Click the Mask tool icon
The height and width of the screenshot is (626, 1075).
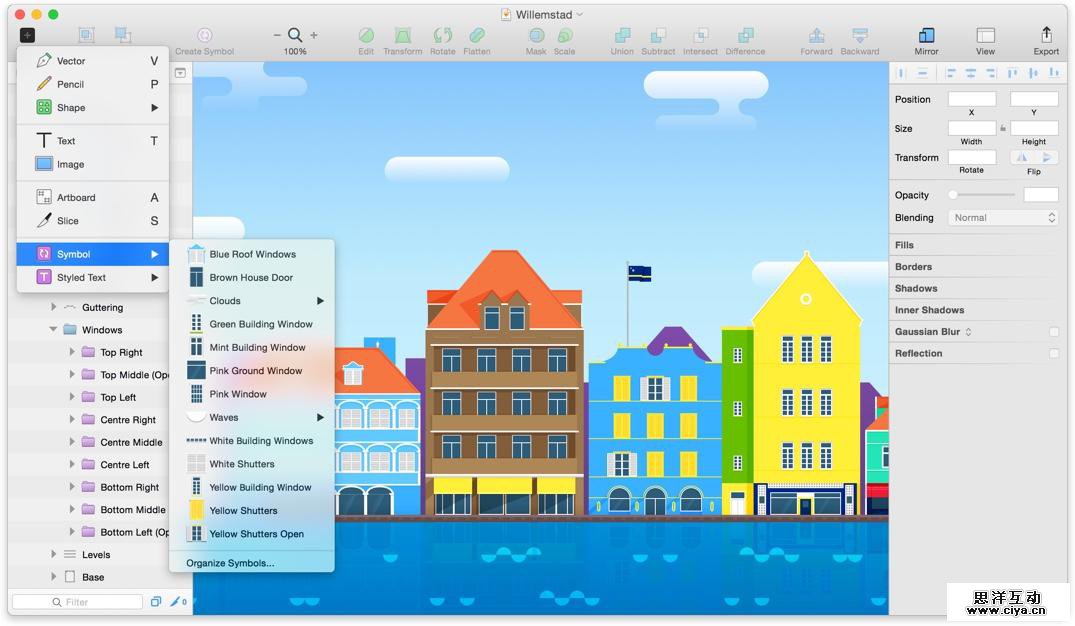tap(536, 36)
